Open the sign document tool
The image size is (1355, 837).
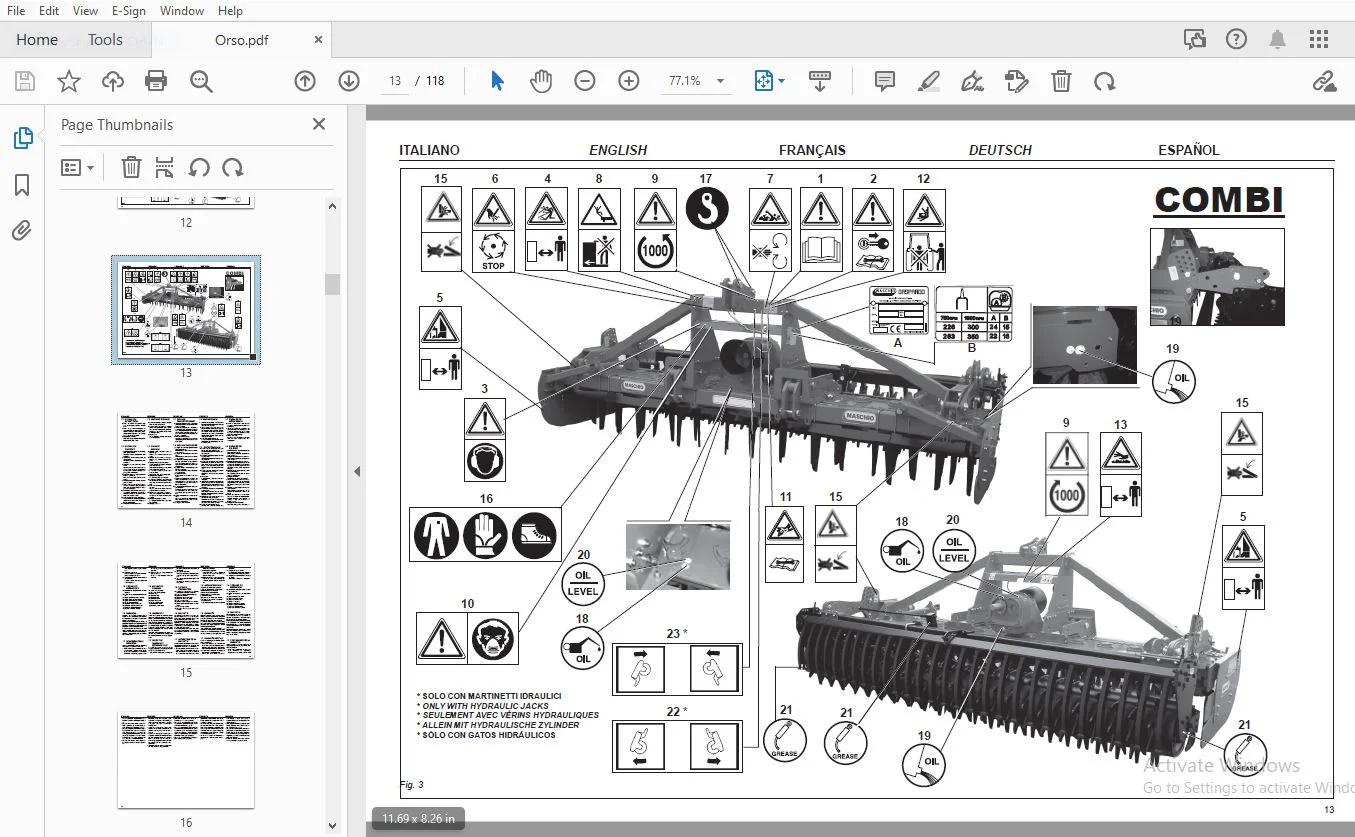point(971,81)
